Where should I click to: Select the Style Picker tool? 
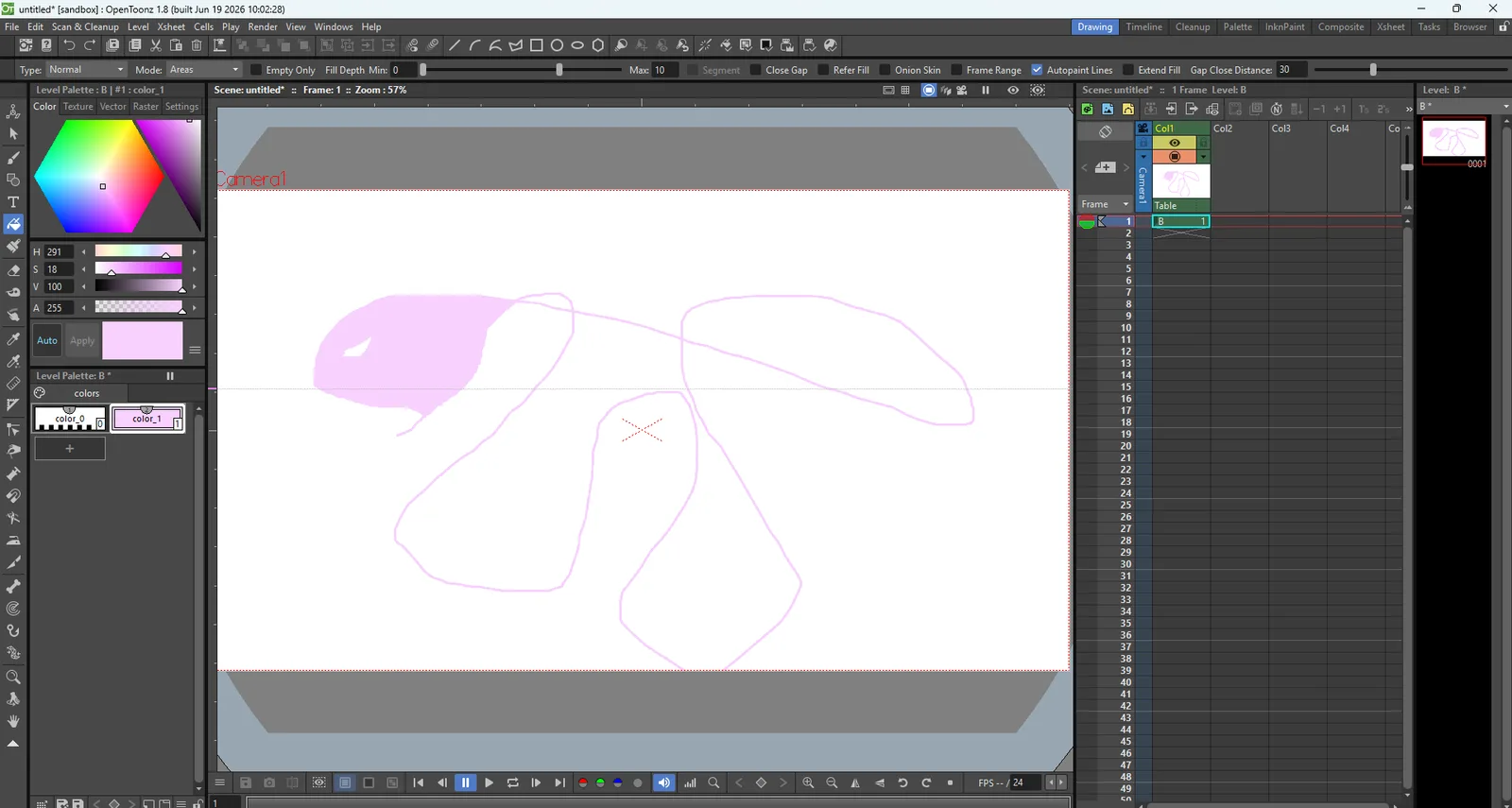pyautogui.click(x=13, y=339)
